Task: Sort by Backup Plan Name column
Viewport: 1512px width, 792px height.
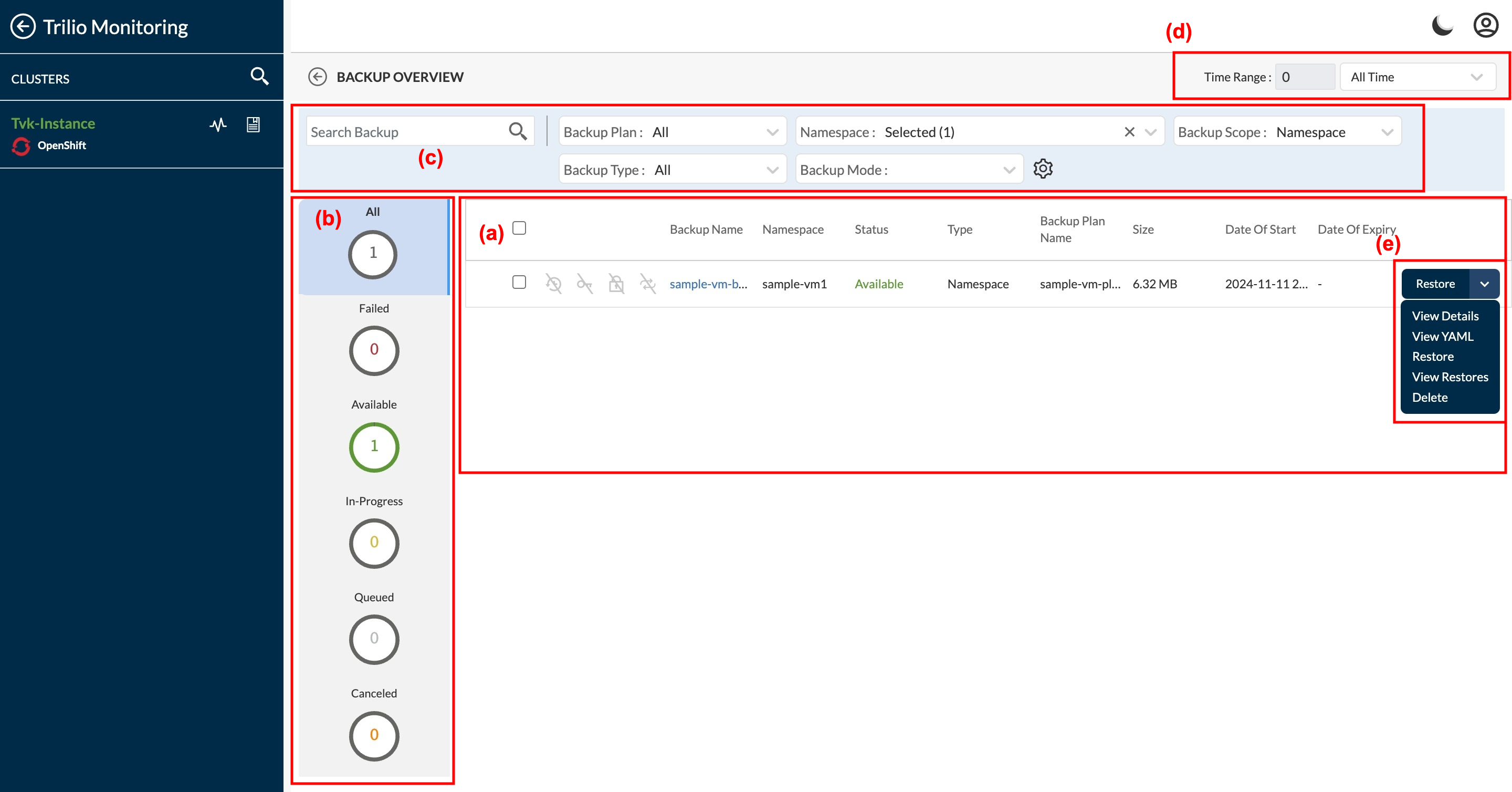Action: click(x=1073, y=230)
